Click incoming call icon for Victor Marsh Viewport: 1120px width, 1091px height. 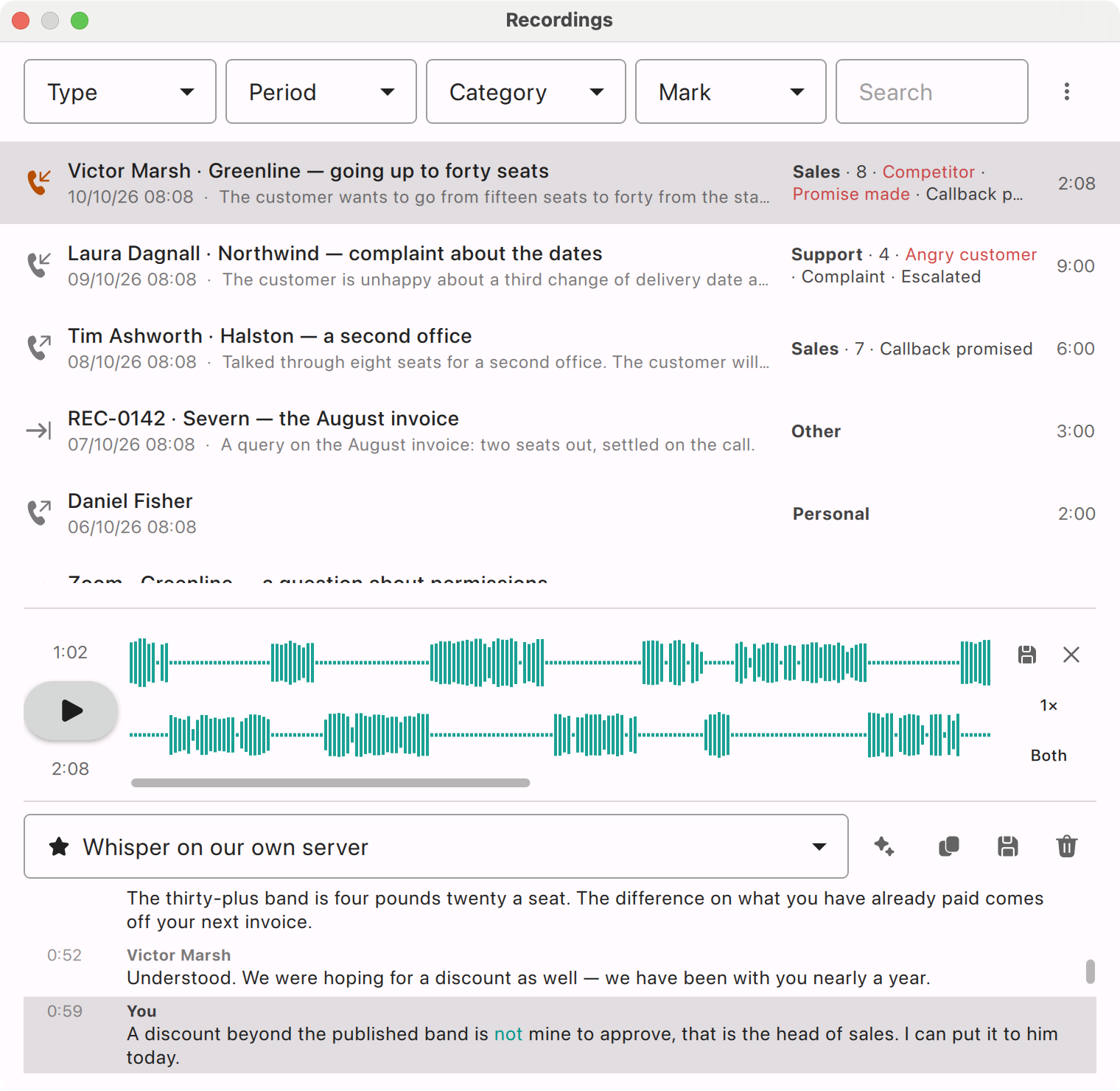(x=39, y=182)
